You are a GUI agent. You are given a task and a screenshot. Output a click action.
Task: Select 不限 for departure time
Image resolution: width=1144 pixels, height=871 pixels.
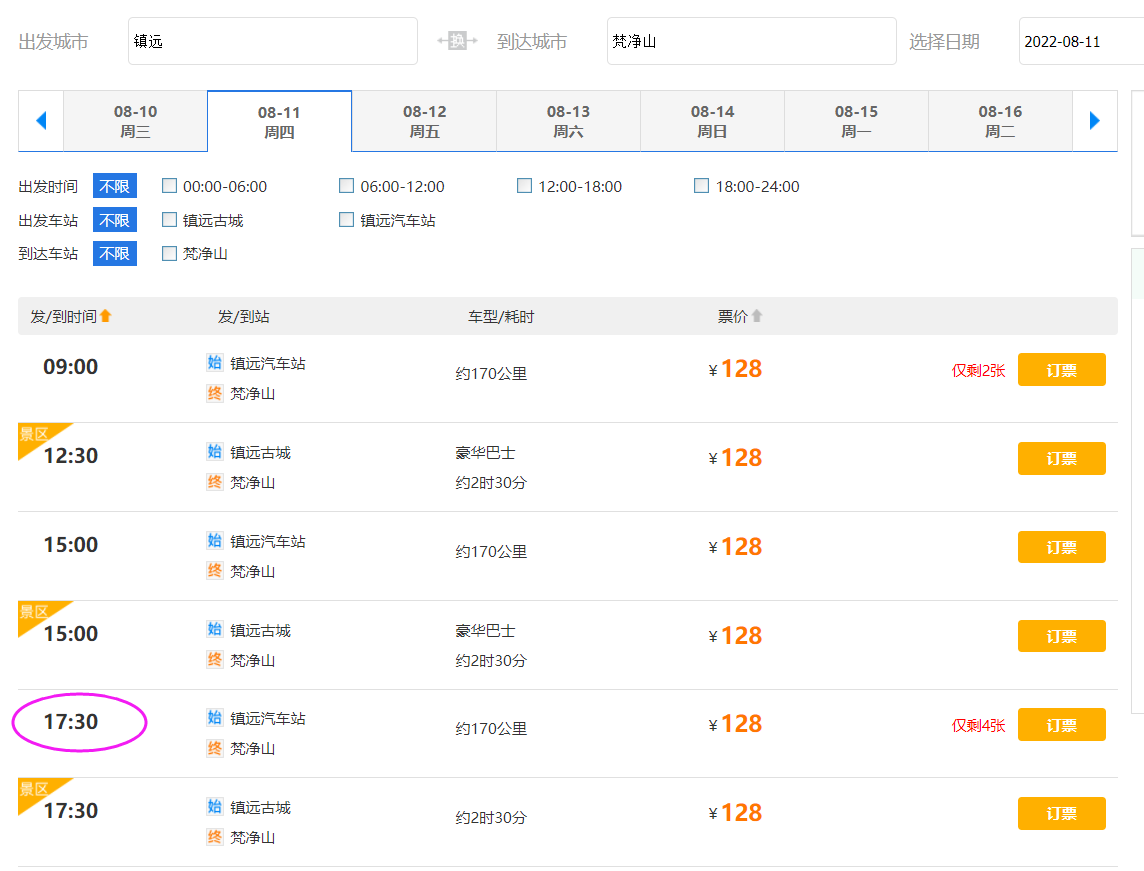pos(114,186)
